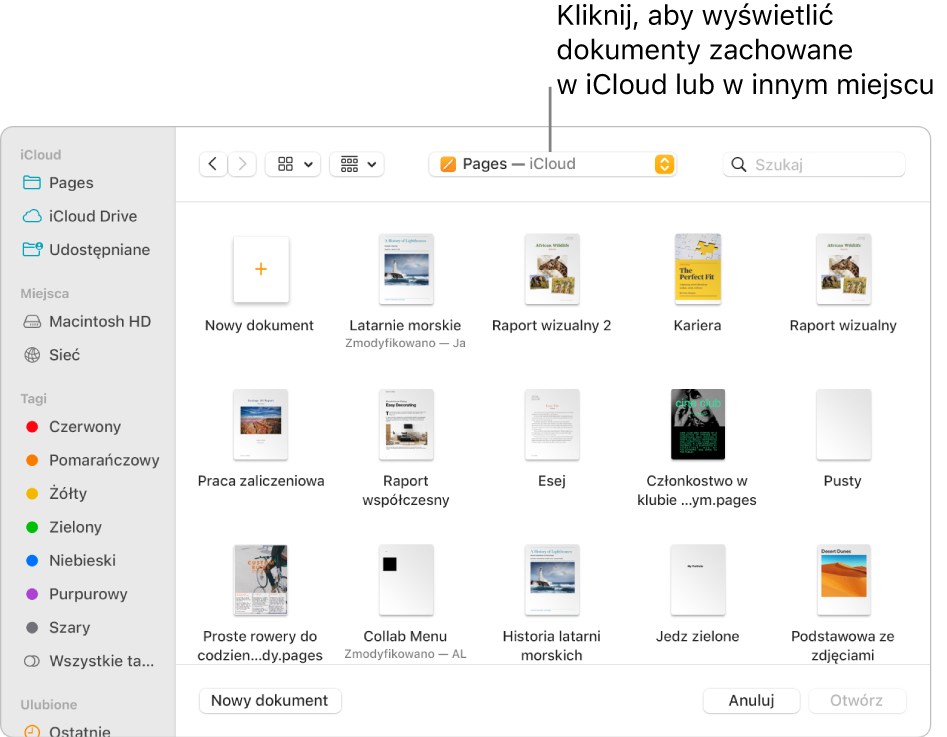This screenshot has height=737, width=947.
Task: Click the search magnifier icon
Action: click(x=738, y=164)
